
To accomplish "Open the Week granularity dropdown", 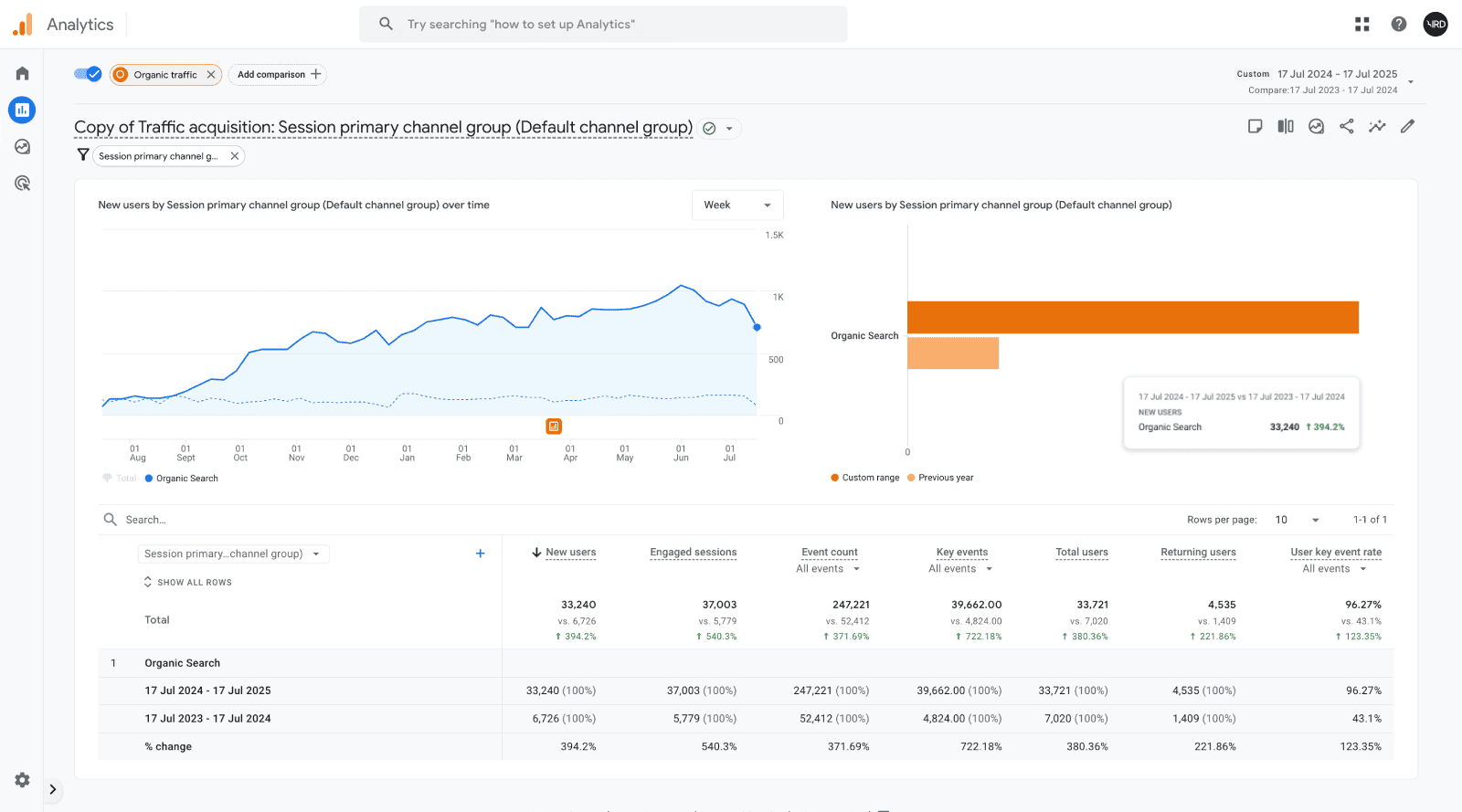I will click(x=736, y=206).
